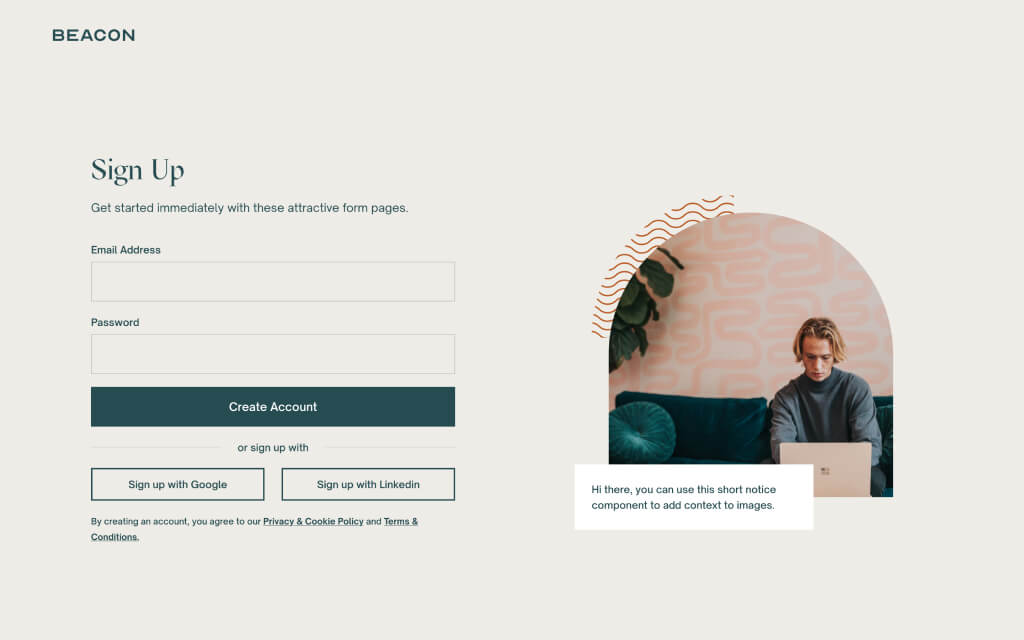Choose Sign up with Linkedin
Image resolution: width=1024 pixels, height=640 pixels.
coord(368,485)
